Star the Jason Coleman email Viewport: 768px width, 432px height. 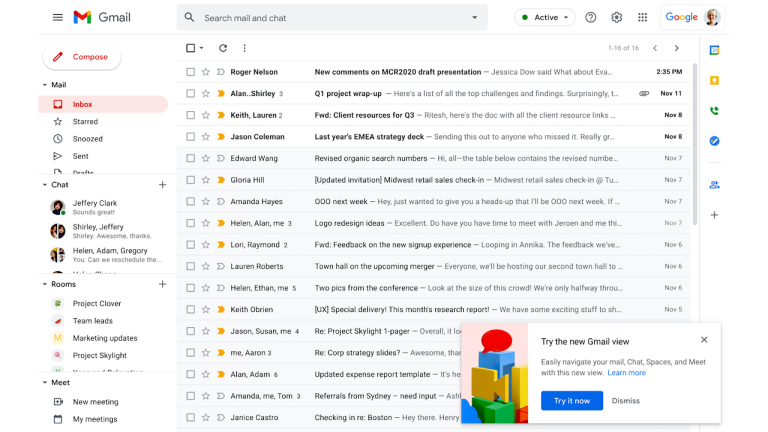(206, 137)
